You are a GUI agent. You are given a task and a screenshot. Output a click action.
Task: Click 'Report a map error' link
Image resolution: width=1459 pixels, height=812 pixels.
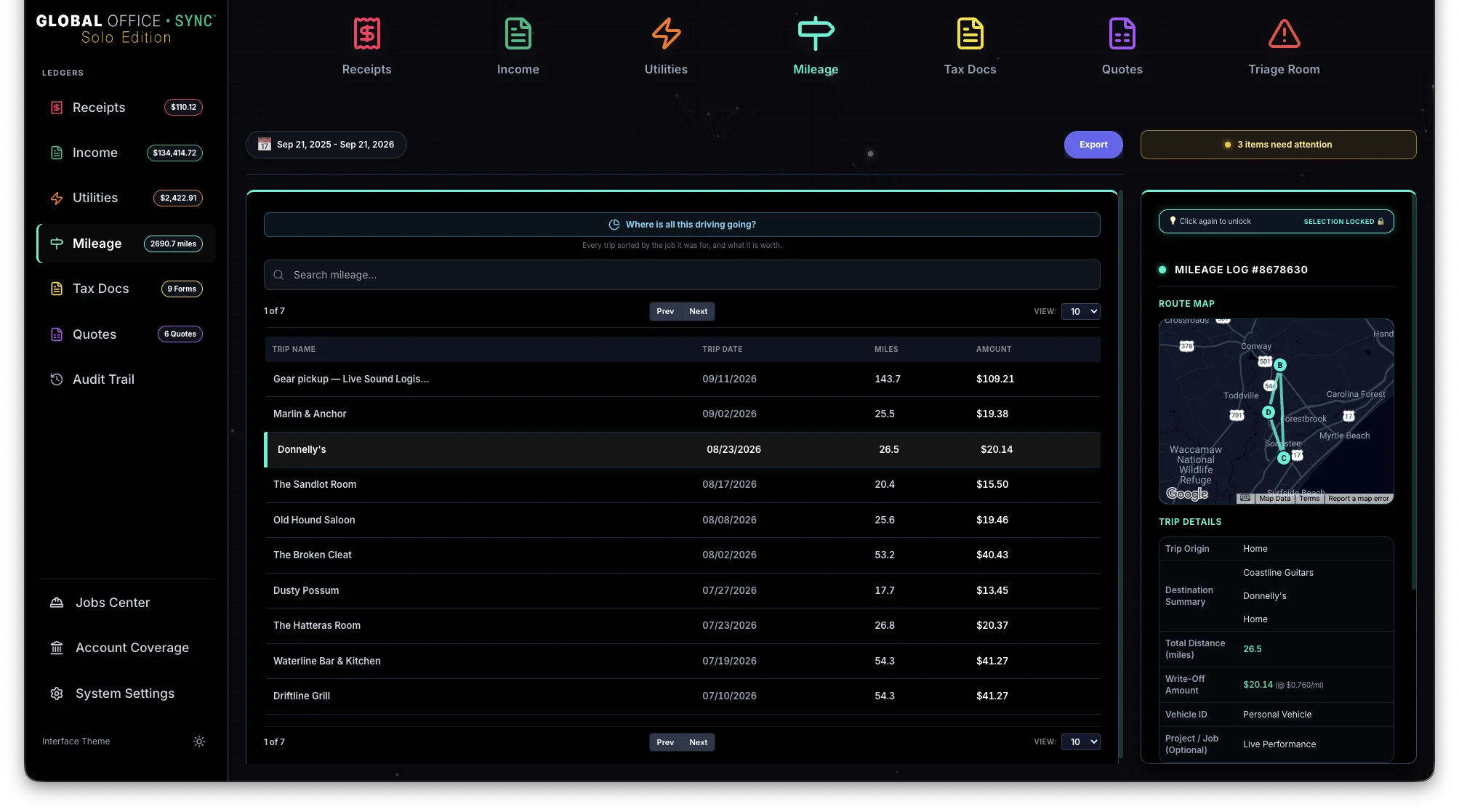(1358, 499)
